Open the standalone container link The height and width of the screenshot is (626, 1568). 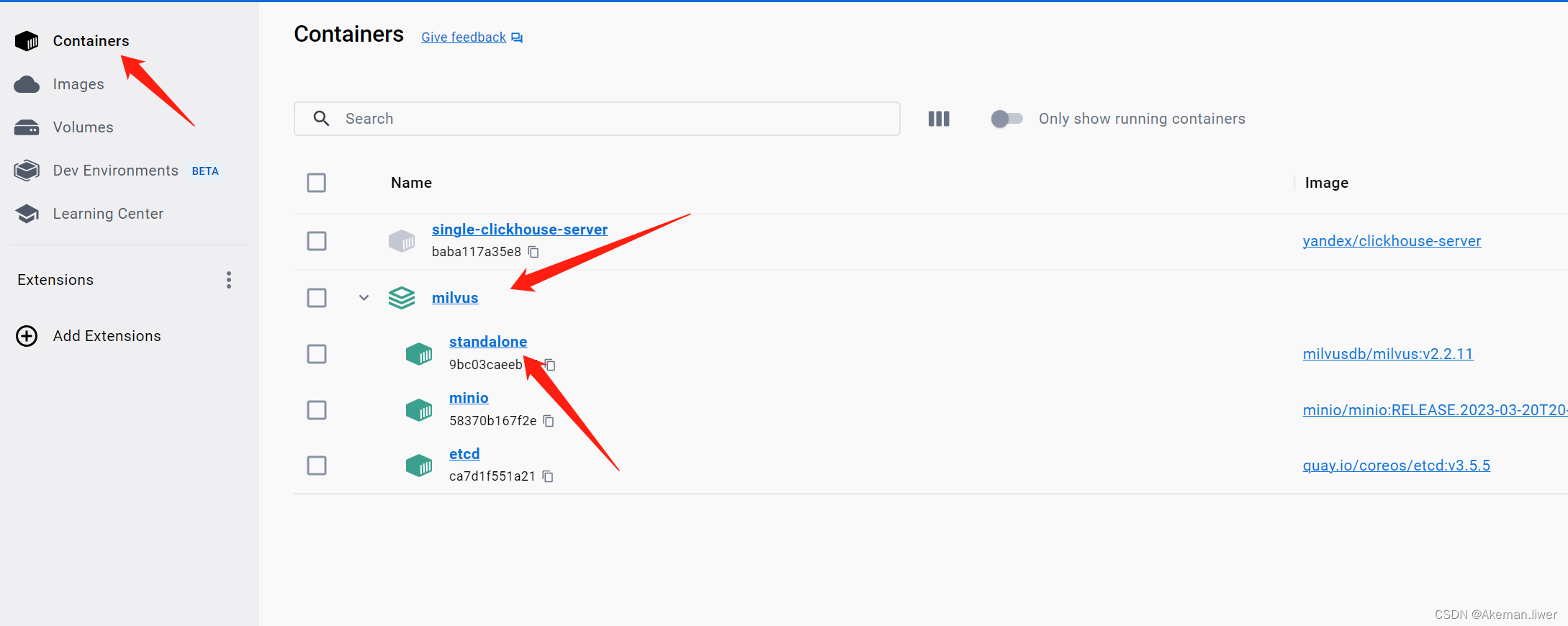pyautogui.click(x=488, y=342)
